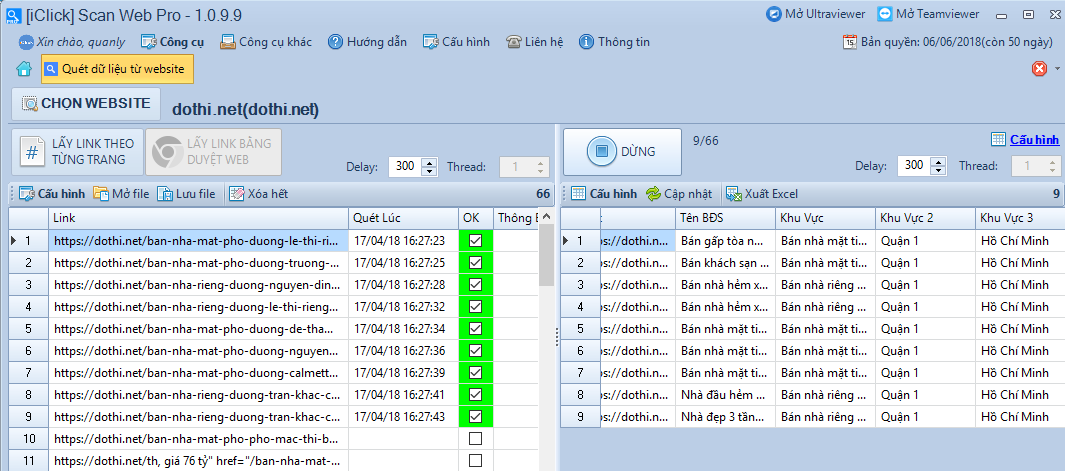Click Khu Vực 2 column header
This screenshot has width=1065, height=471.
(925, 218)
